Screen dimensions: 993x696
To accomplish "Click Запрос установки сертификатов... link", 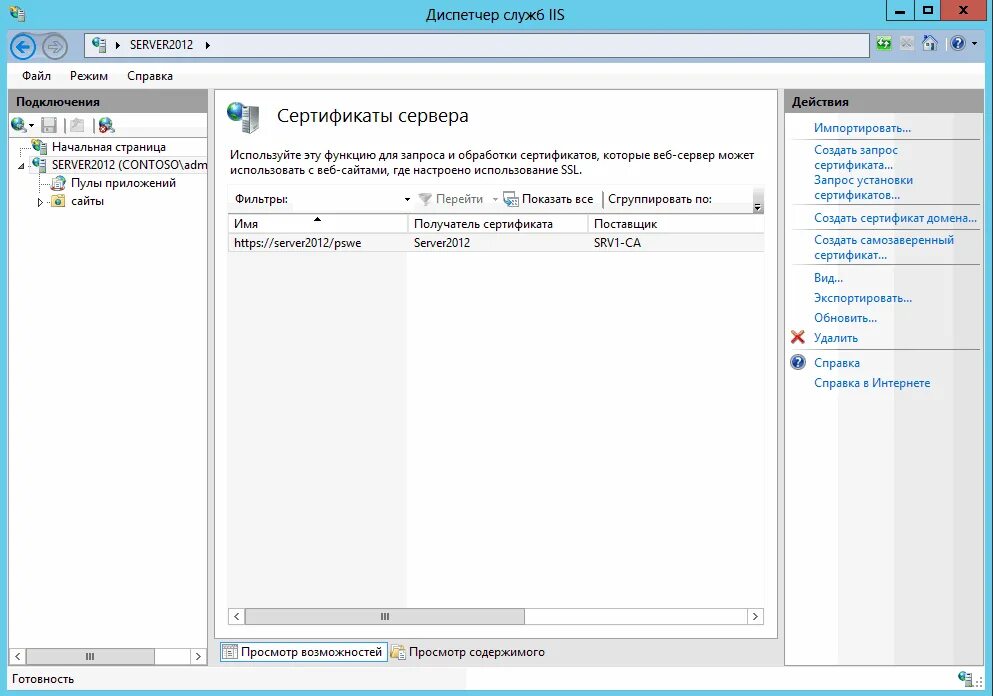I will point(863,187).
